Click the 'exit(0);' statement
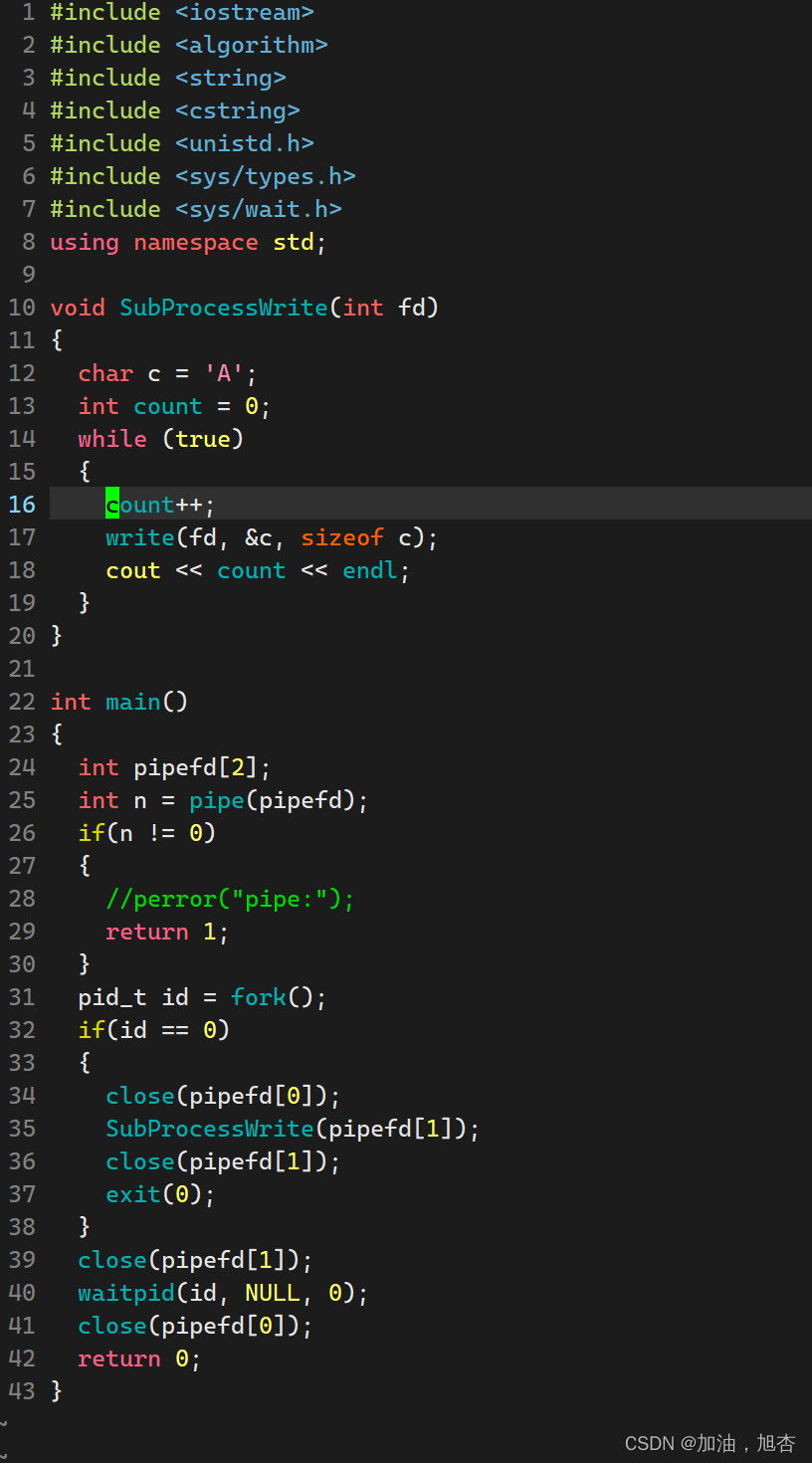 click(161, 1195)
